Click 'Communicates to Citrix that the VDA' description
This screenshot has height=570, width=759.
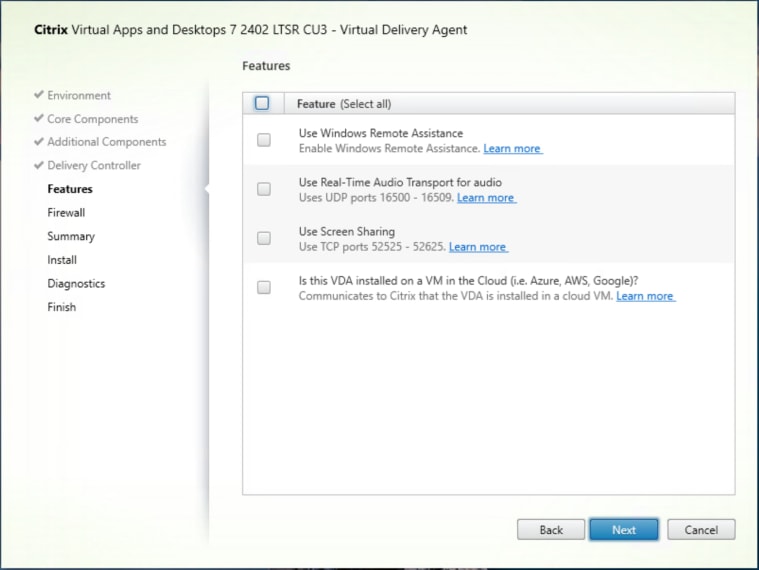click(x=455, y=296)
